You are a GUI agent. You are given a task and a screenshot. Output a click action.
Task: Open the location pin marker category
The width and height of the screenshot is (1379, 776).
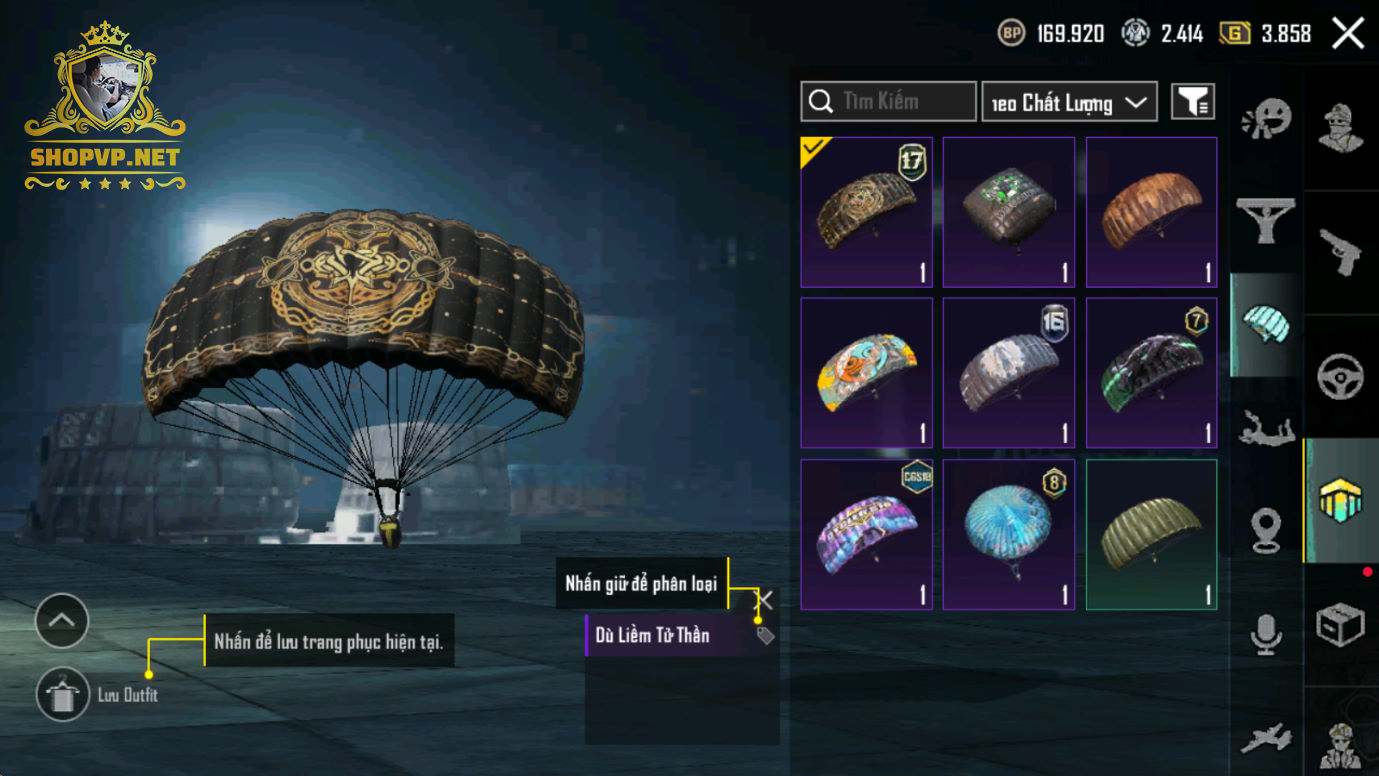point(1266,530)
